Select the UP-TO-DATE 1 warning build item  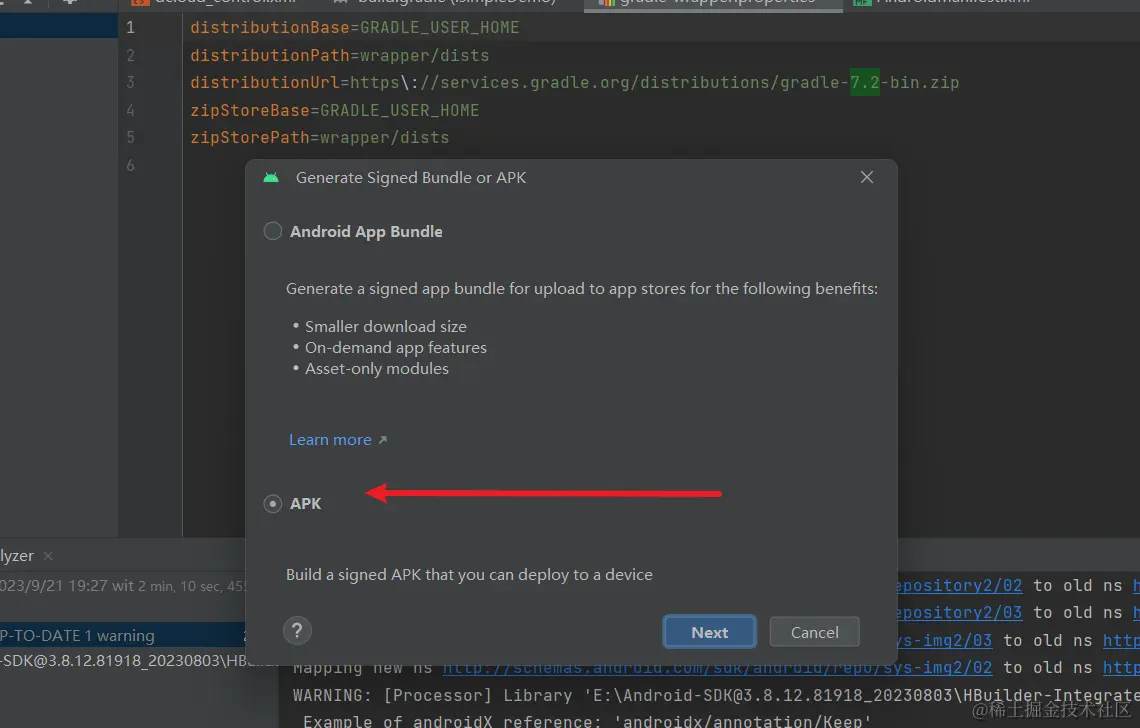coord(80,636)
